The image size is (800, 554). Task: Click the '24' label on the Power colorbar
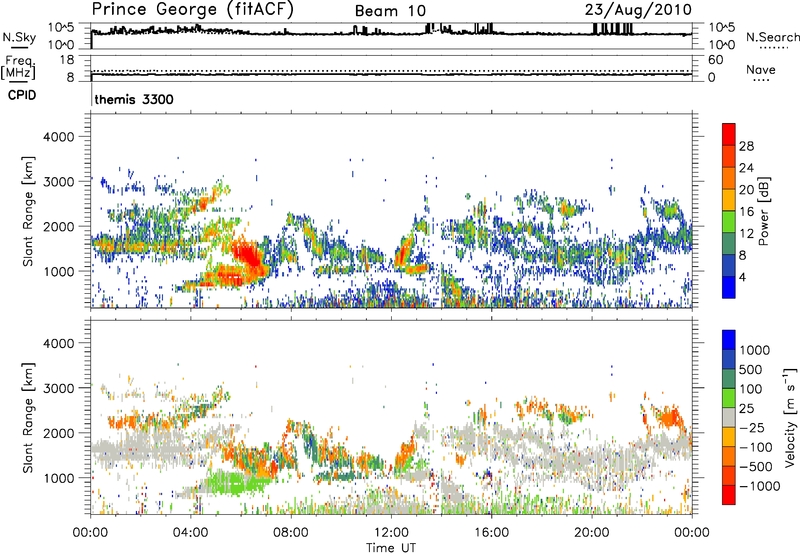[746, 168]
